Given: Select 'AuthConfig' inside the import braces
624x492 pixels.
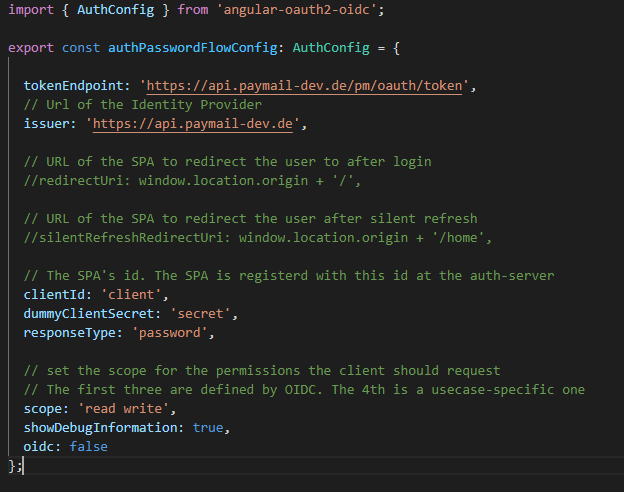Looking at the screenshot, I should click(x=116, y=10).
